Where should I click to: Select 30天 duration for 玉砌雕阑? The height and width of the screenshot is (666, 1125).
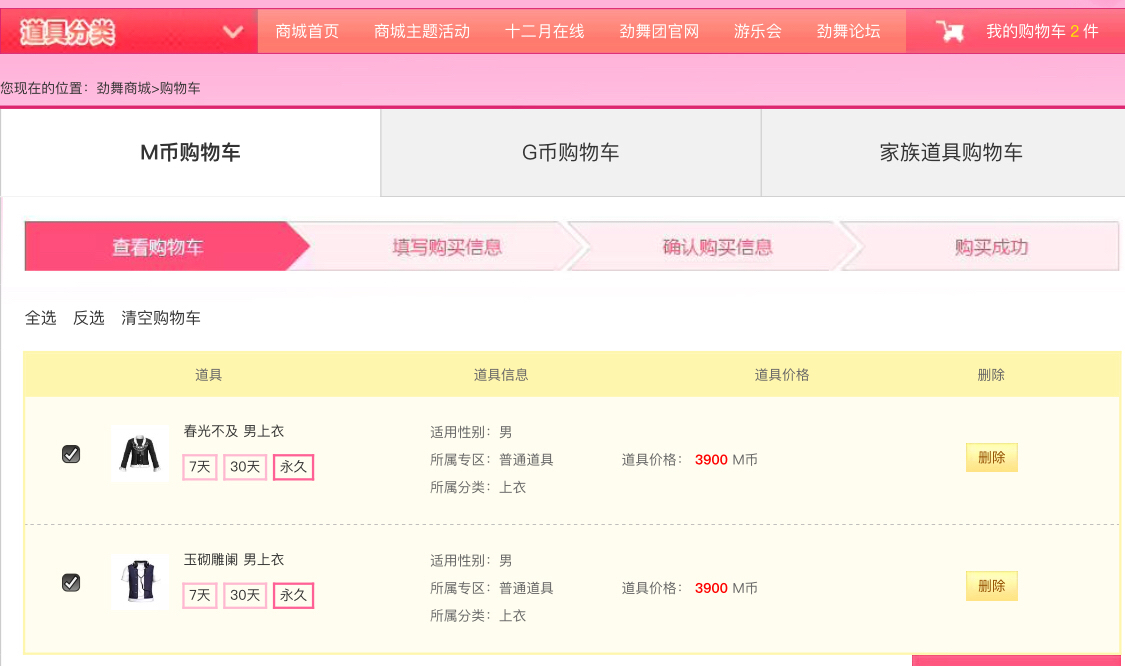[245, 596]
